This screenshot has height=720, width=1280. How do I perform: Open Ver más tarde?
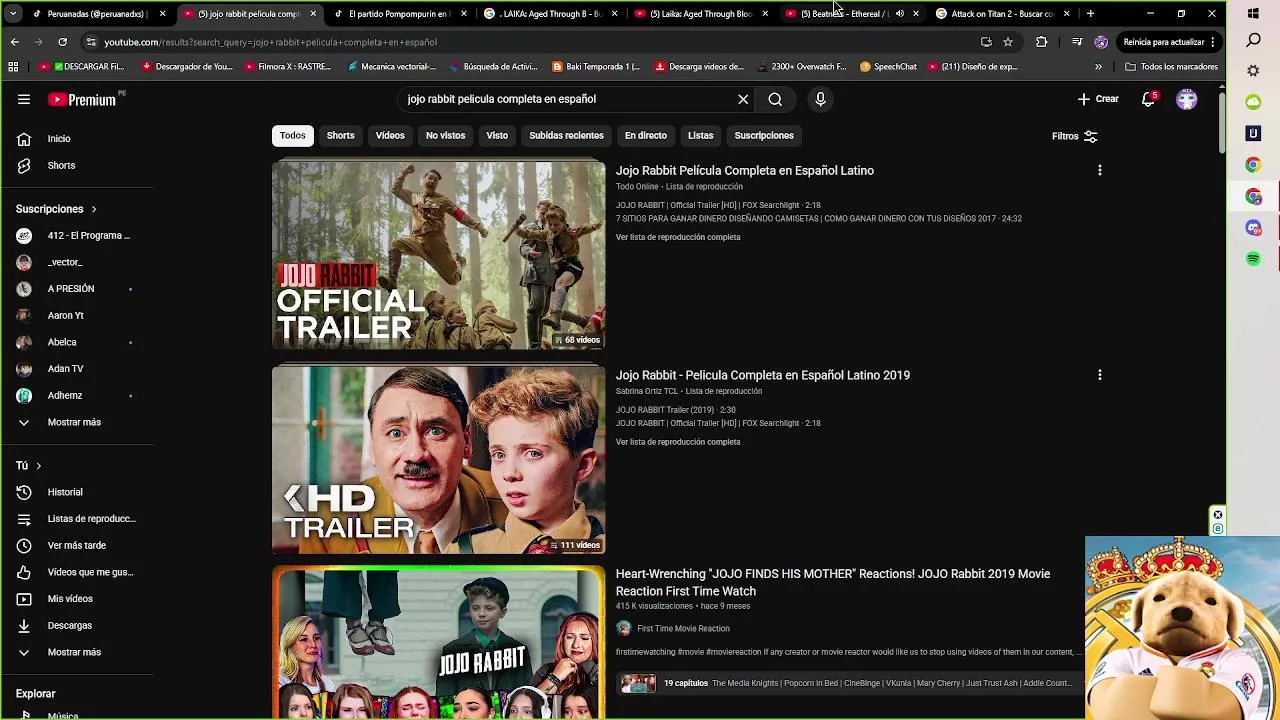point(77,545)
